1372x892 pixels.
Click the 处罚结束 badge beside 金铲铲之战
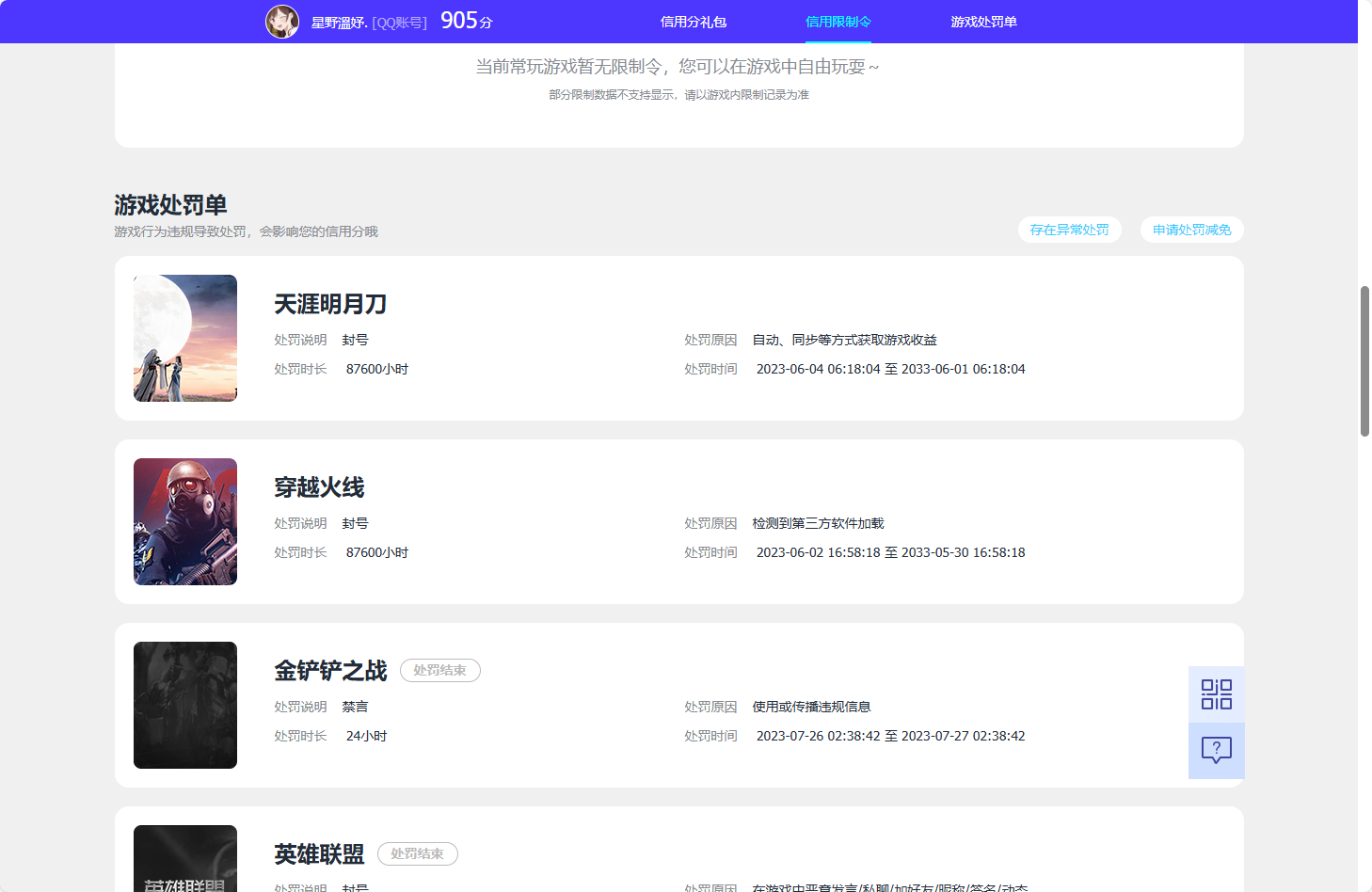click(x=439, y=670)
